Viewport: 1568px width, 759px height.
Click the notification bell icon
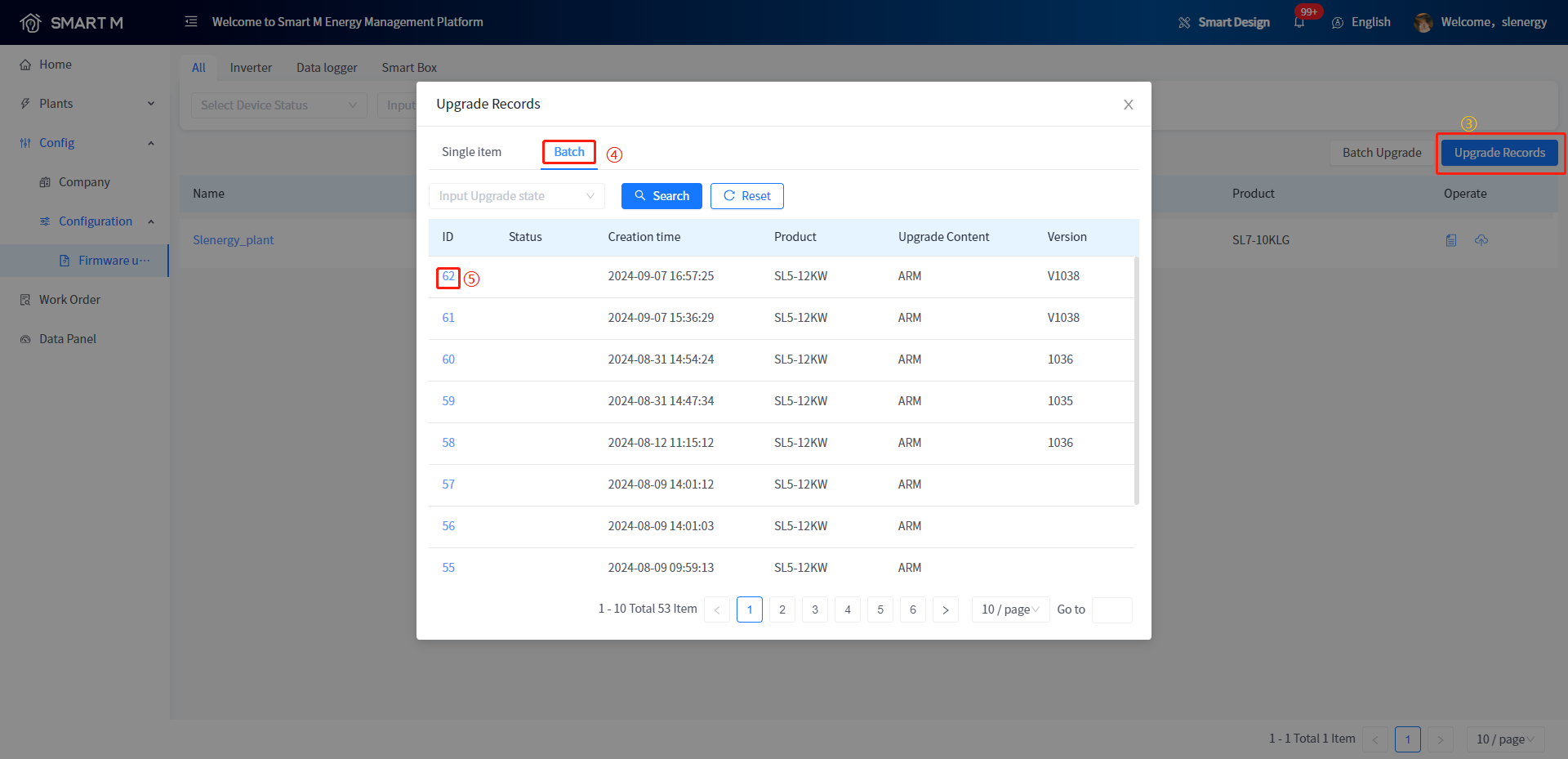pyautogui.click(x=1299, y=23)
